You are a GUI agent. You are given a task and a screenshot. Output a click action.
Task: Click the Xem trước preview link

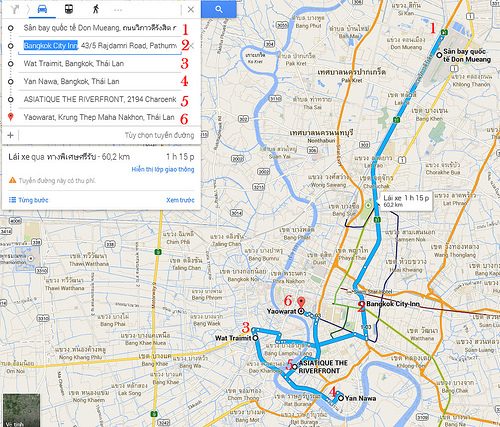(x=180, y=200)
